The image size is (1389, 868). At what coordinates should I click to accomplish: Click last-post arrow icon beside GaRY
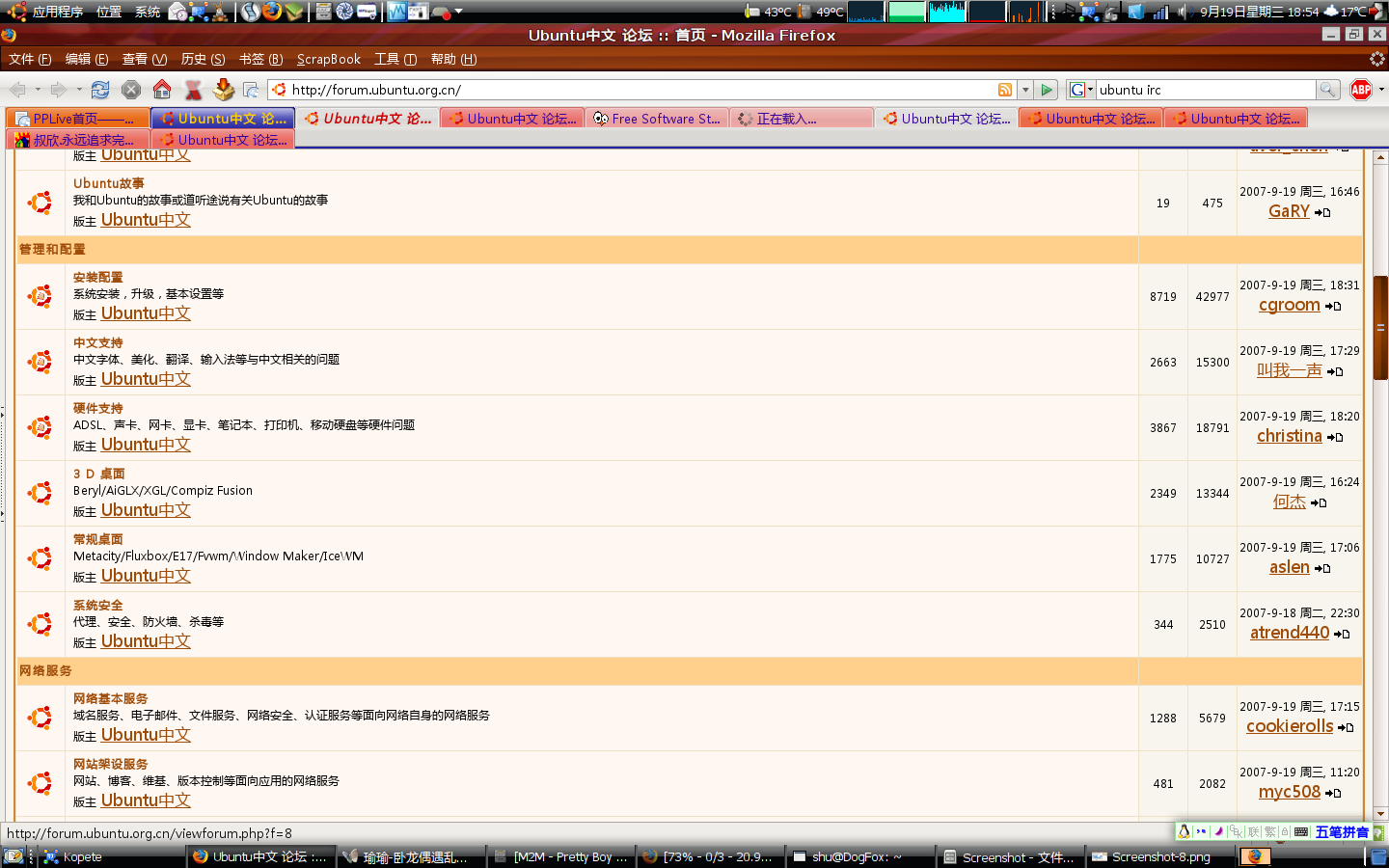(x=1322, y=212)
